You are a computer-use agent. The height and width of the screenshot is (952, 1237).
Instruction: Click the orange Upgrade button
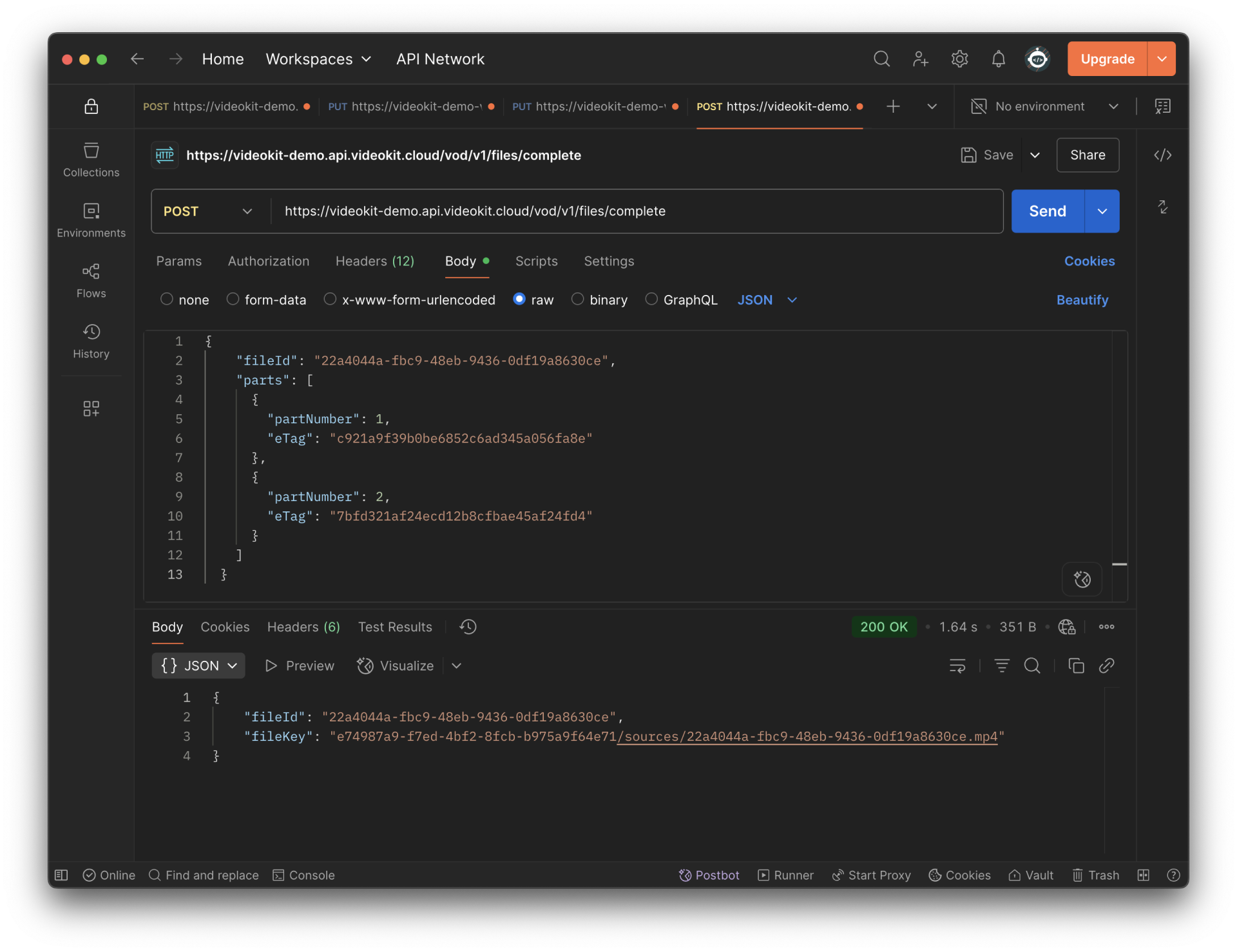click(1107, 59)
